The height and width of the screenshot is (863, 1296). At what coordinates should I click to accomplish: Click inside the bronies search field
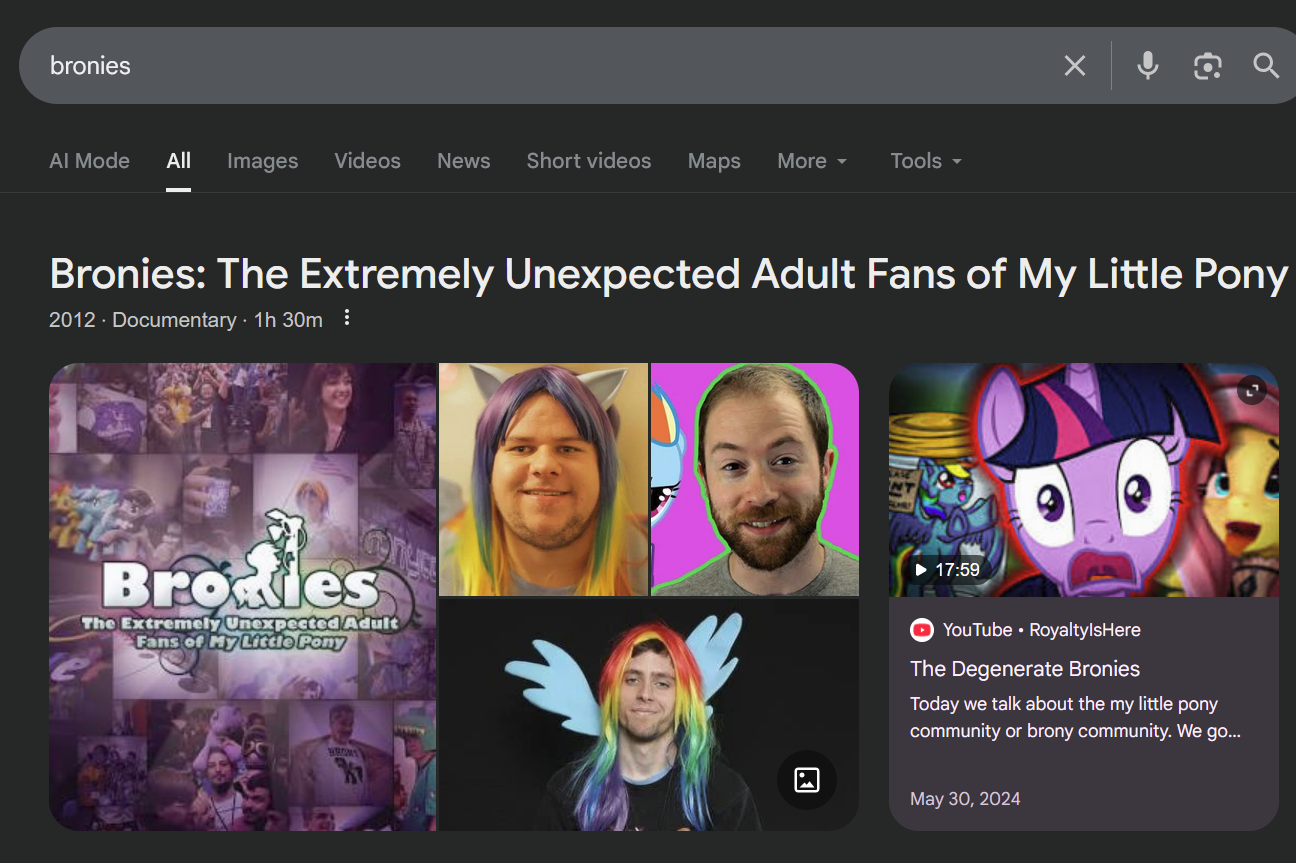point(500,66)
